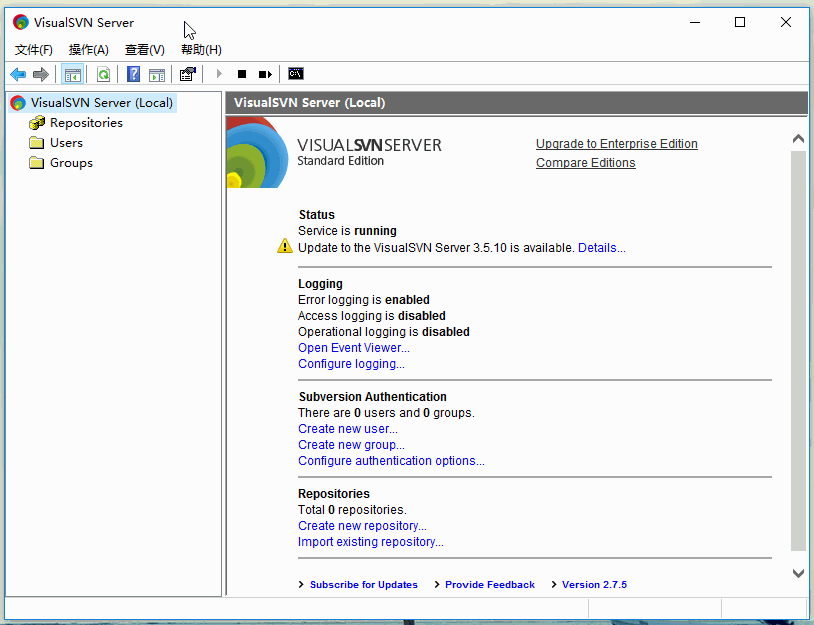Click the Refresh toolbar icon
814x625 pixels.
click(103, 74)
